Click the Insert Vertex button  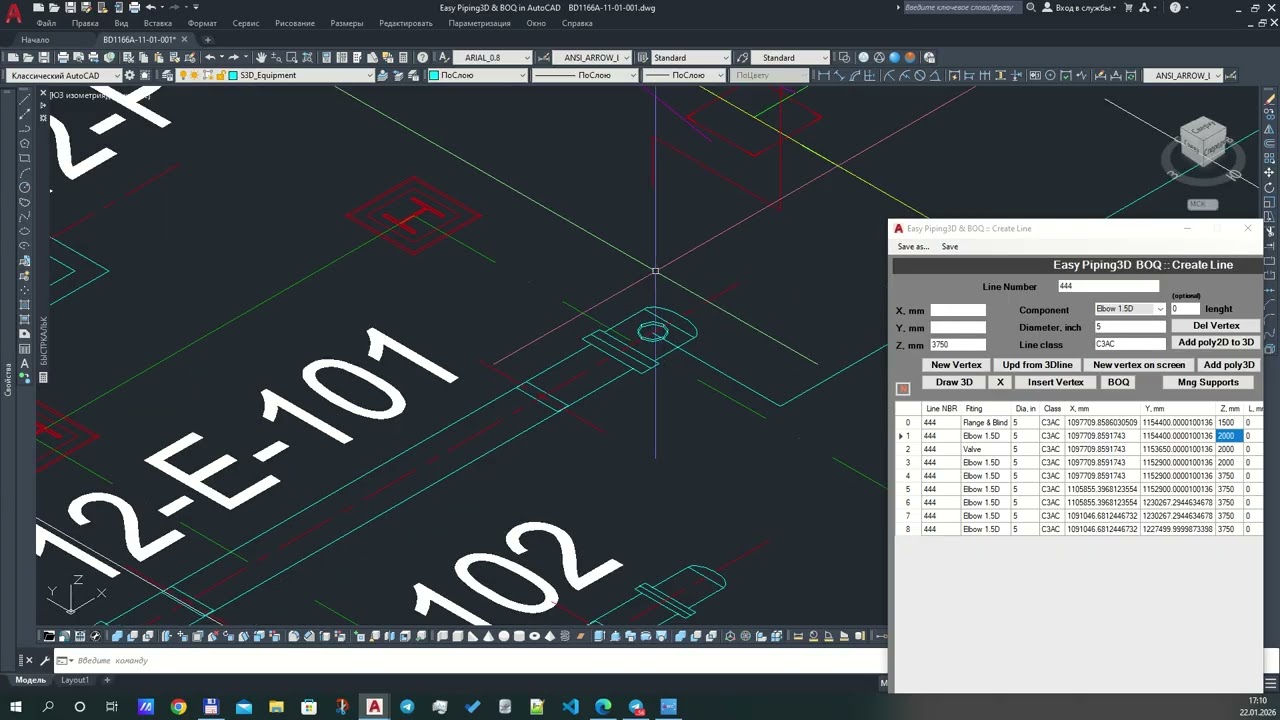(1055, 382)
